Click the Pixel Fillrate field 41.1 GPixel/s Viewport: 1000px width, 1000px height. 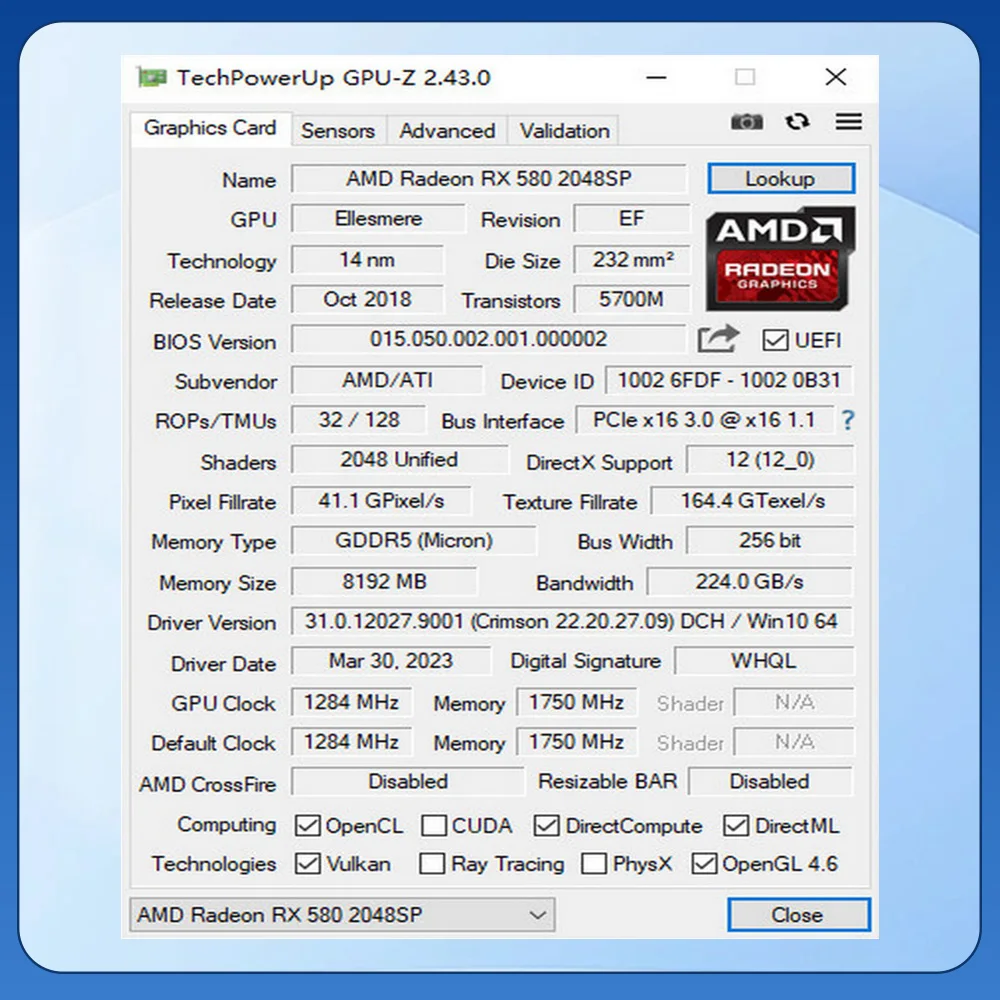pos(381,501)
